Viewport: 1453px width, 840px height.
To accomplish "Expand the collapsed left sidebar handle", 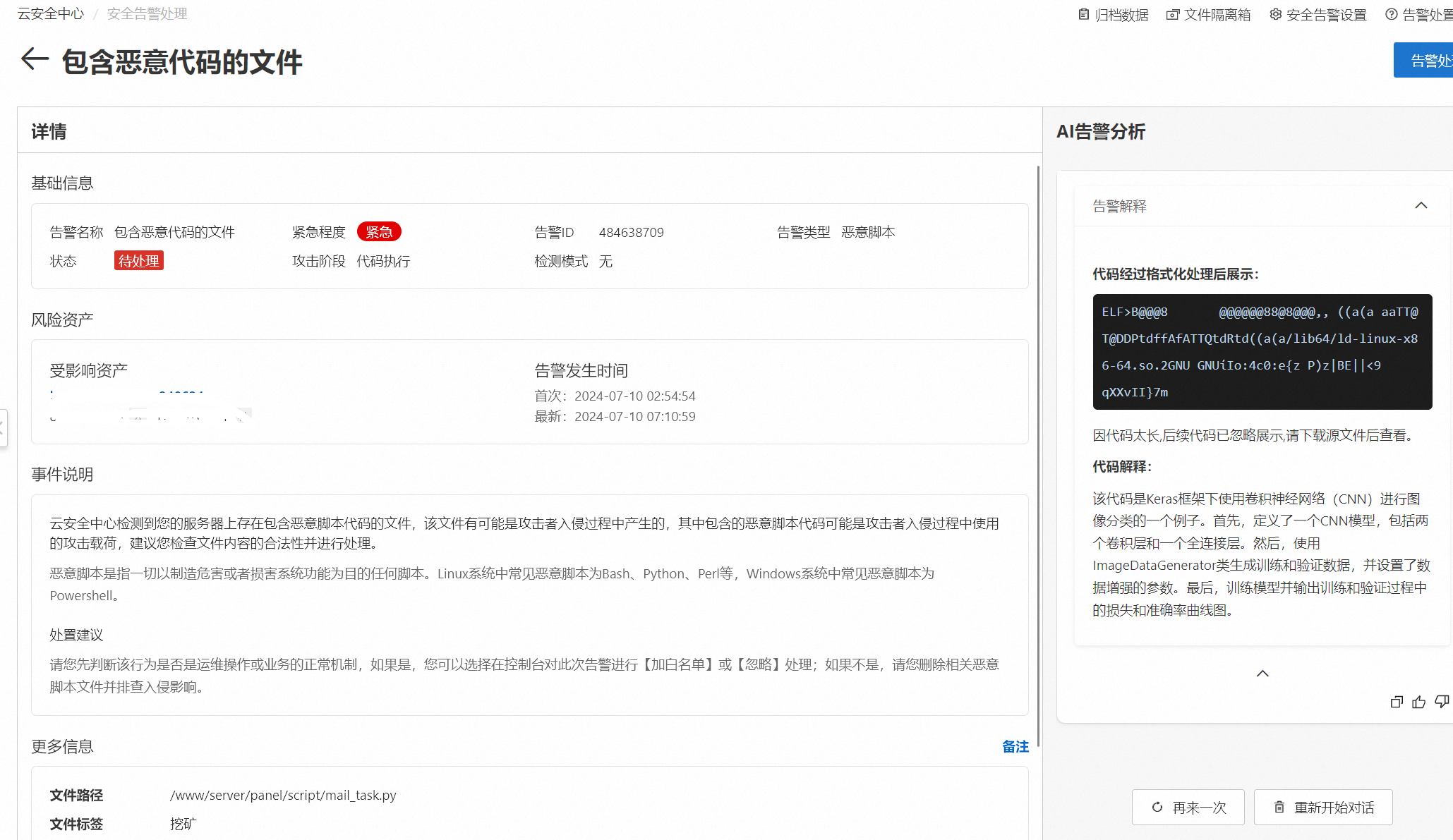I will pos(3,427).
